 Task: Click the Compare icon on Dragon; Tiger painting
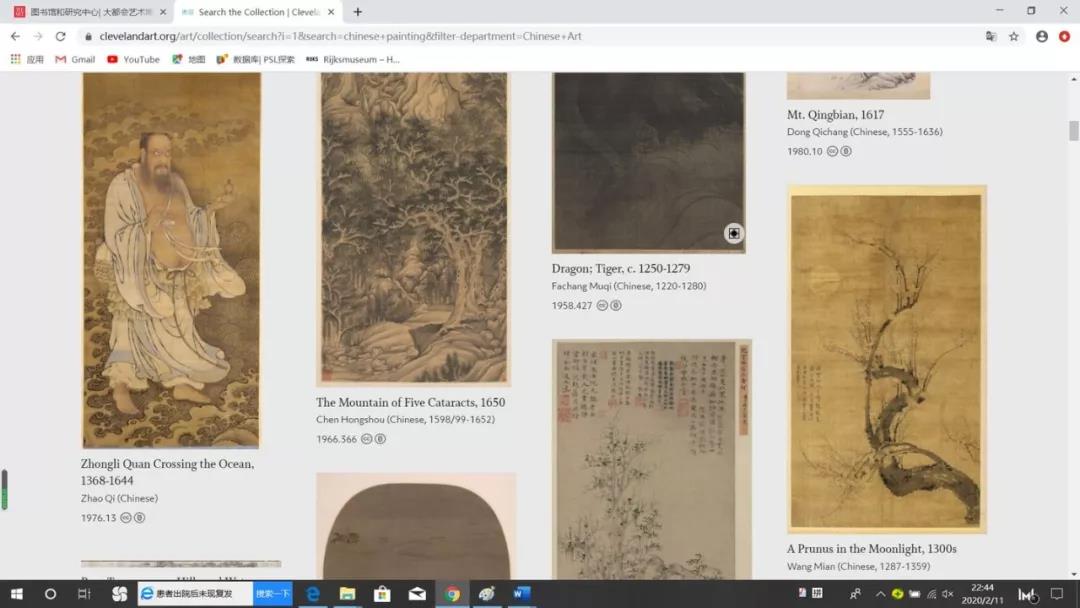[734, 233]
